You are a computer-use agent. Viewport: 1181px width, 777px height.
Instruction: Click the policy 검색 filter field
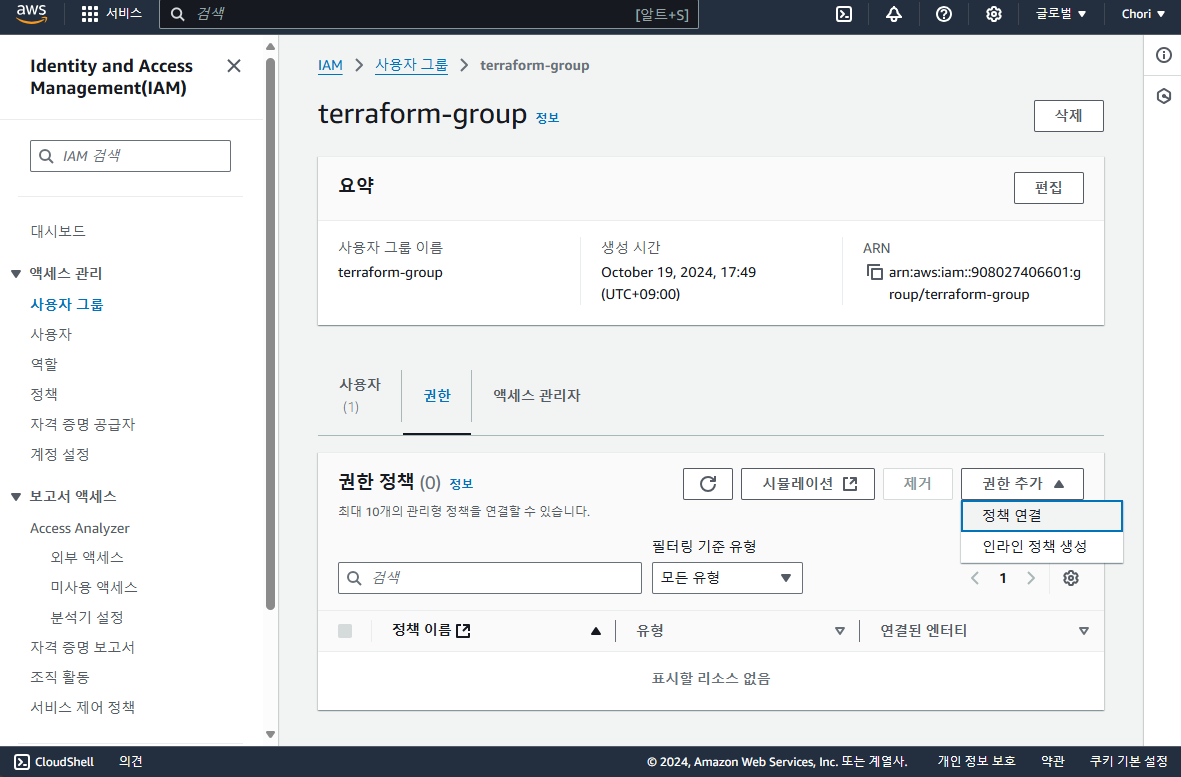coord(490,577)
